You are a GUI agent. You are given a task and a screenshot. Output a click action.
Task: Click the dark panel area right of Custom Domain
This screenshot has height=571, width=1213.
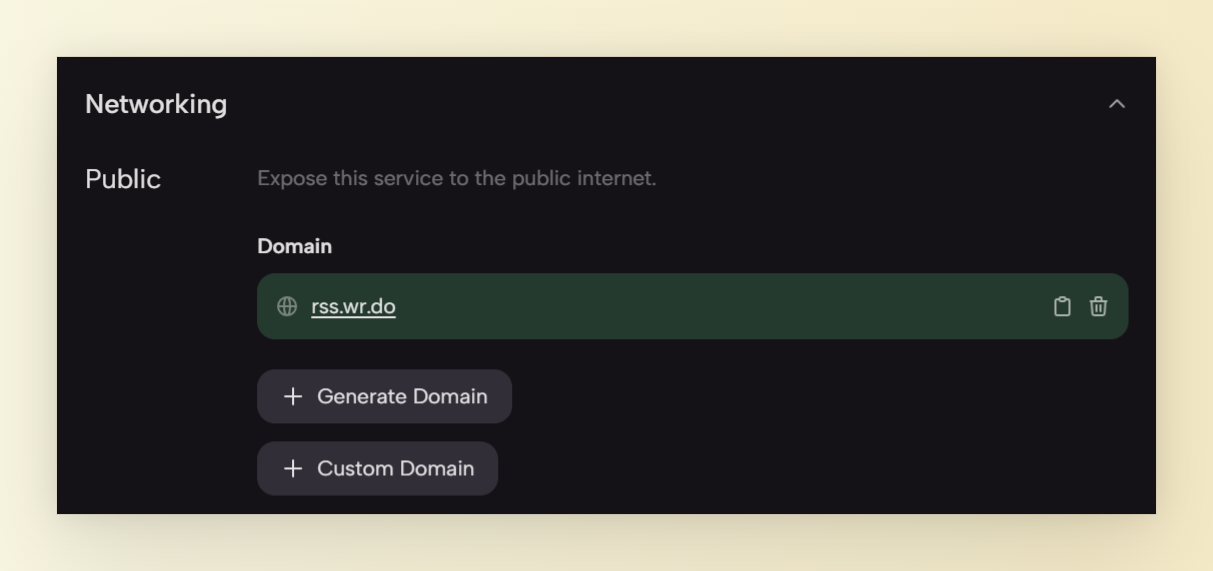pos(800,469)
